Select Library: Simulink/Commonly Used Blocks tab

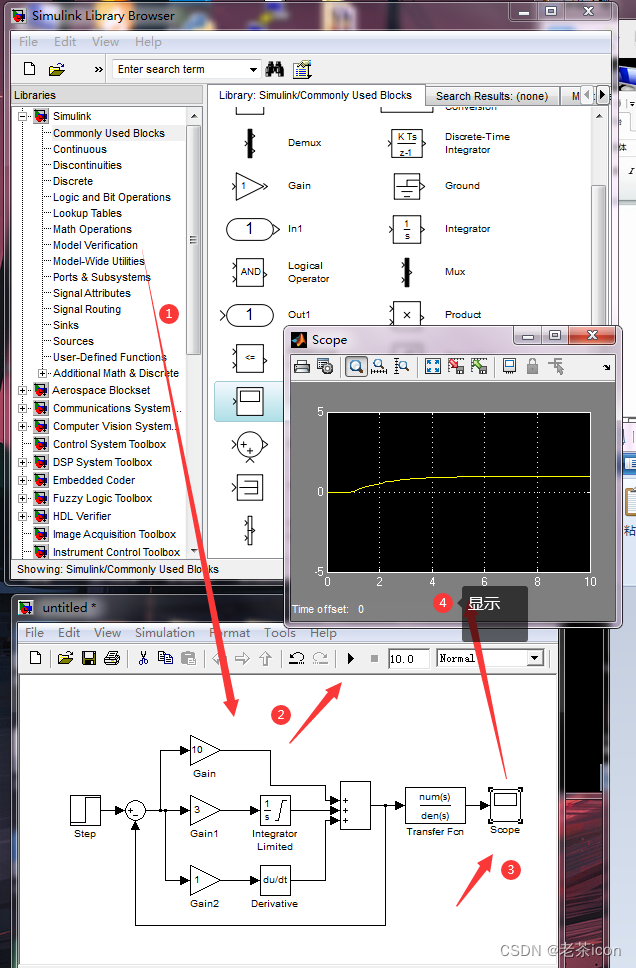coord(316,95)
